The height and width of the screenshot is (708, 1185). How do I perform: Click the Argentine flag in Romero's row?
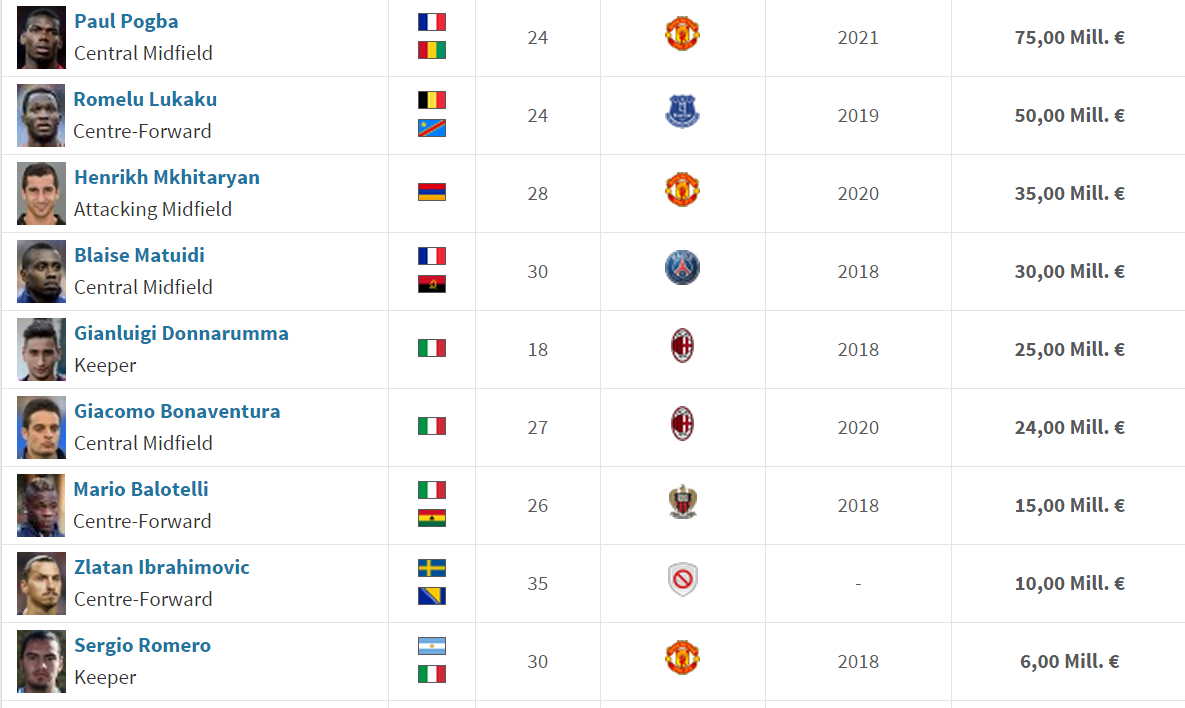pyautogui.click(x=432, y=646)
